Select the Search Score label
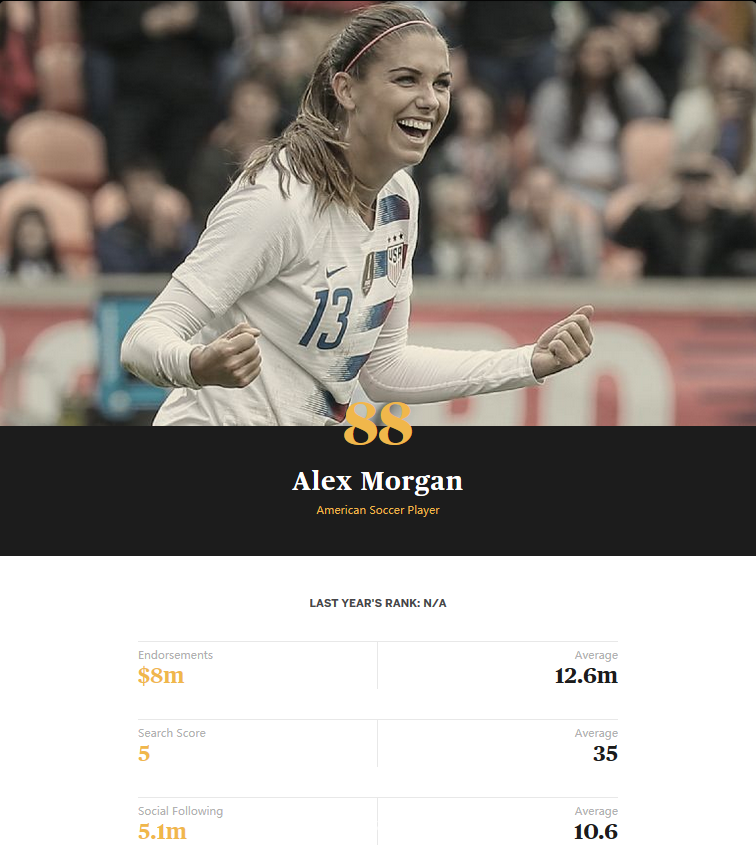Screen dimensions: 756x846 tap(172, 733)
